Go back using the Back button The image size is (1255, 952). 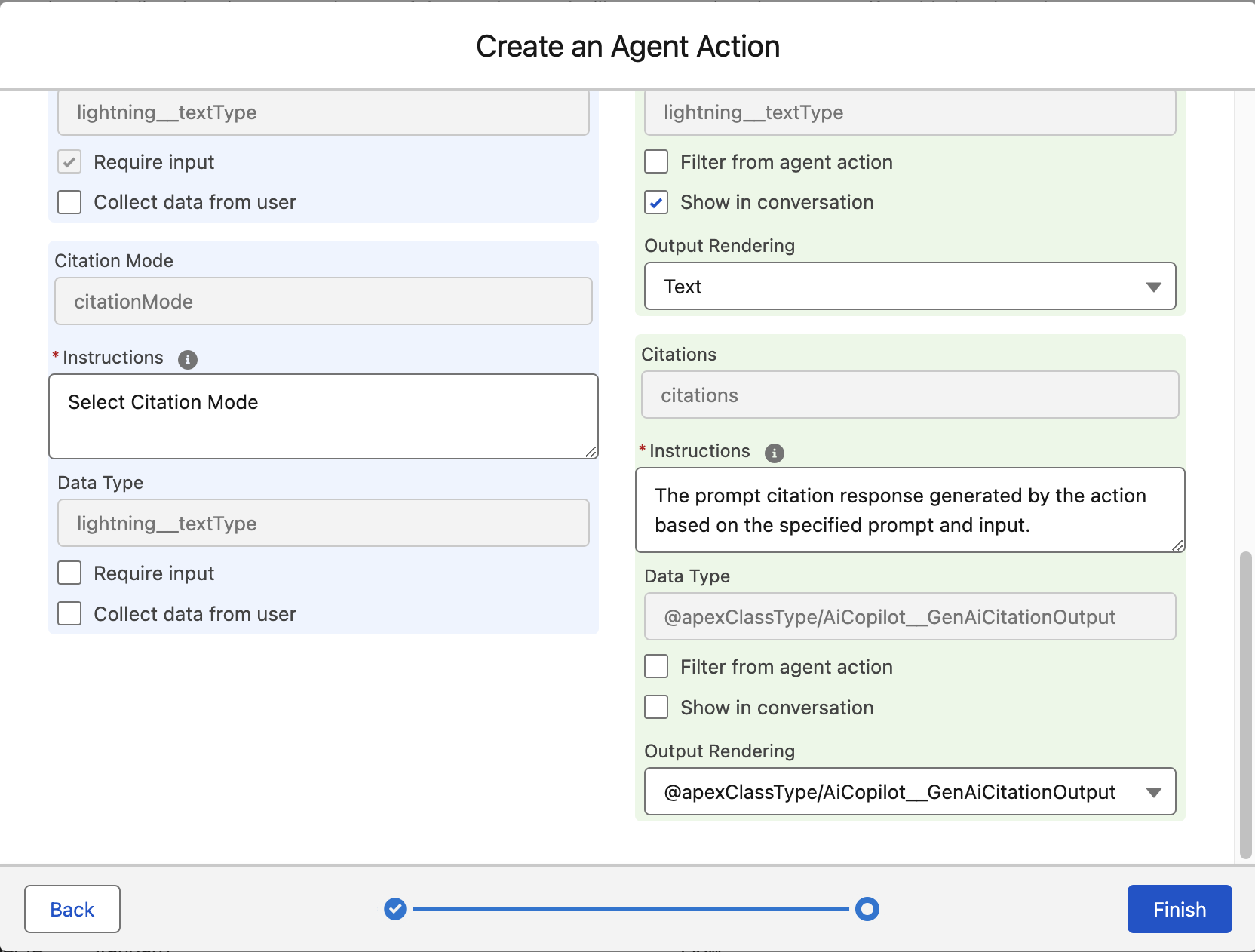coord(72,909)
